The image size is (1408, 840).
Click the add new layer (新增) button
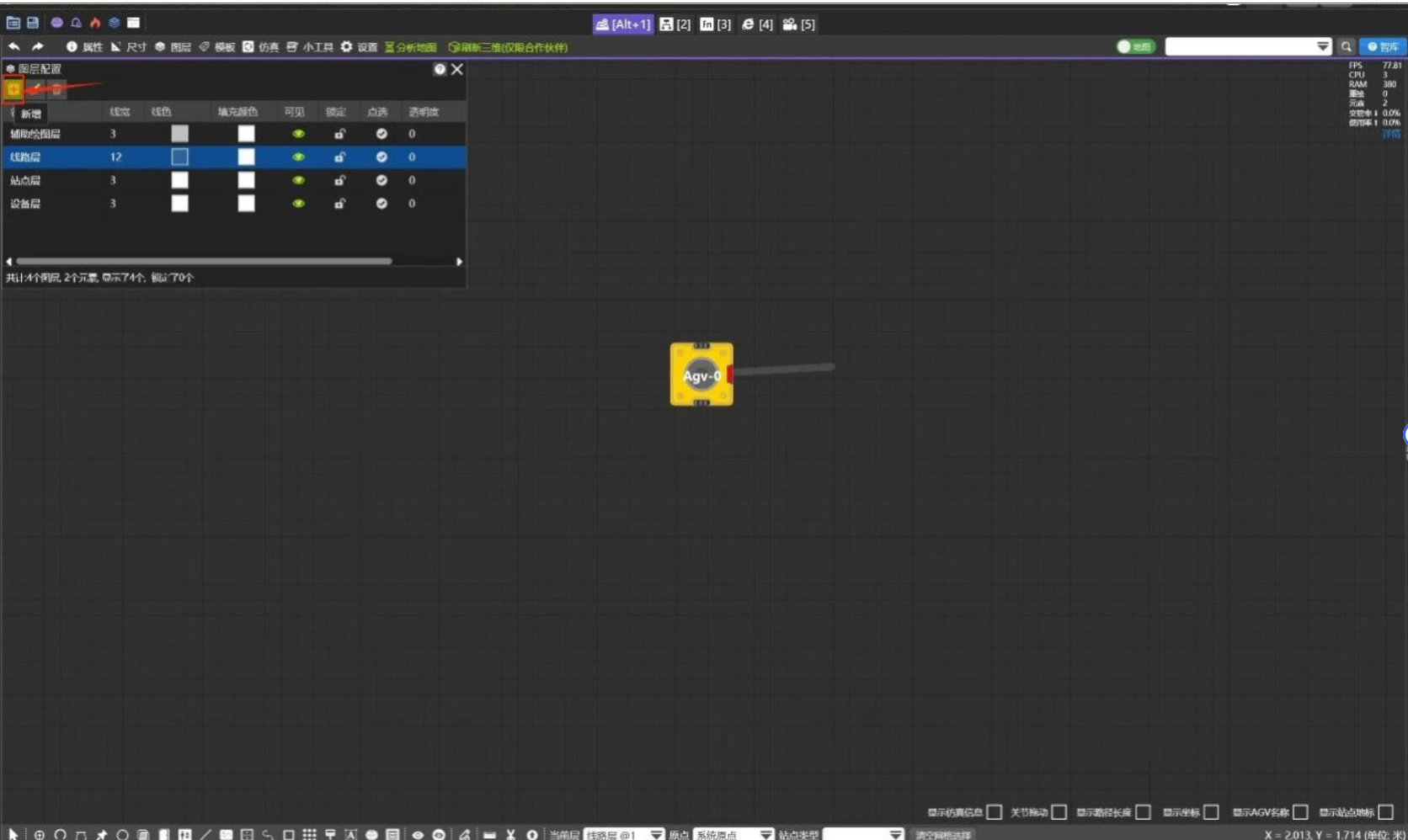(x=13, y=88)
